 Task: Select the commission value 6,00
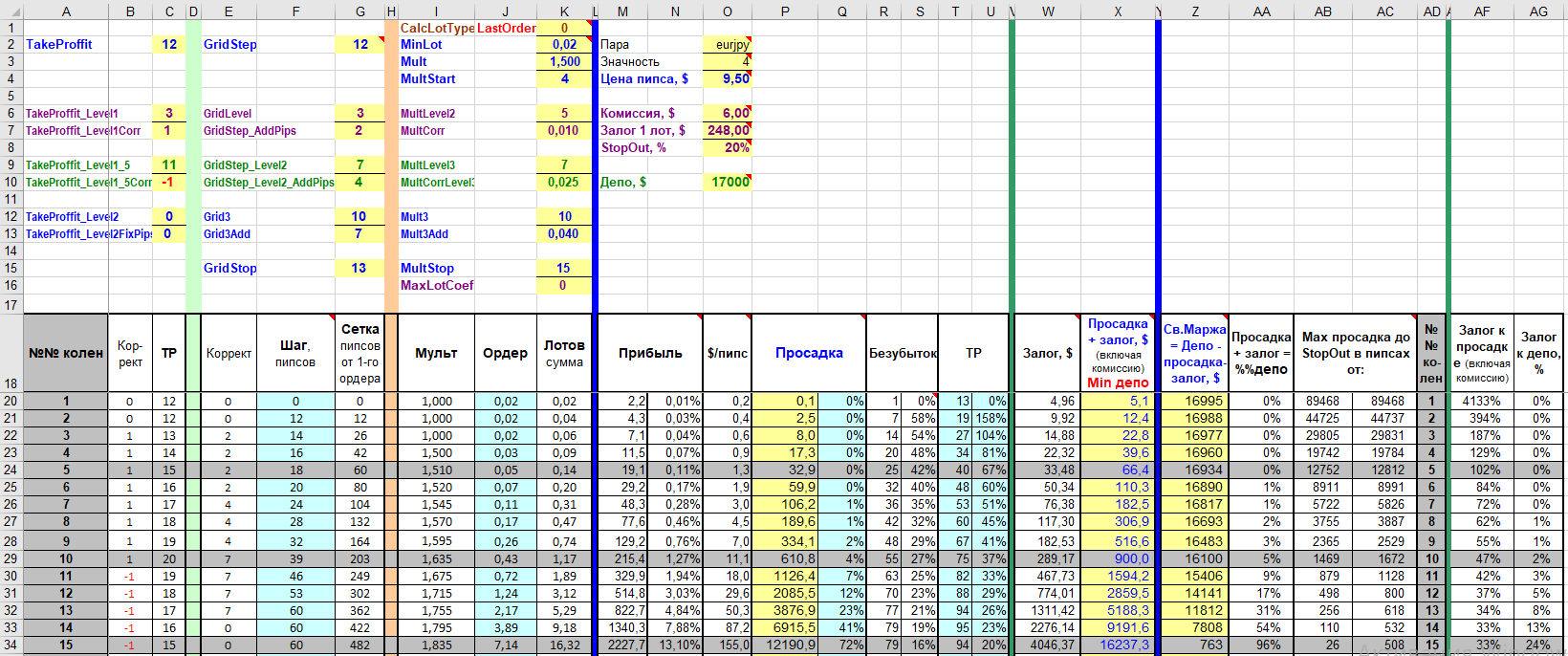(728, 113)
